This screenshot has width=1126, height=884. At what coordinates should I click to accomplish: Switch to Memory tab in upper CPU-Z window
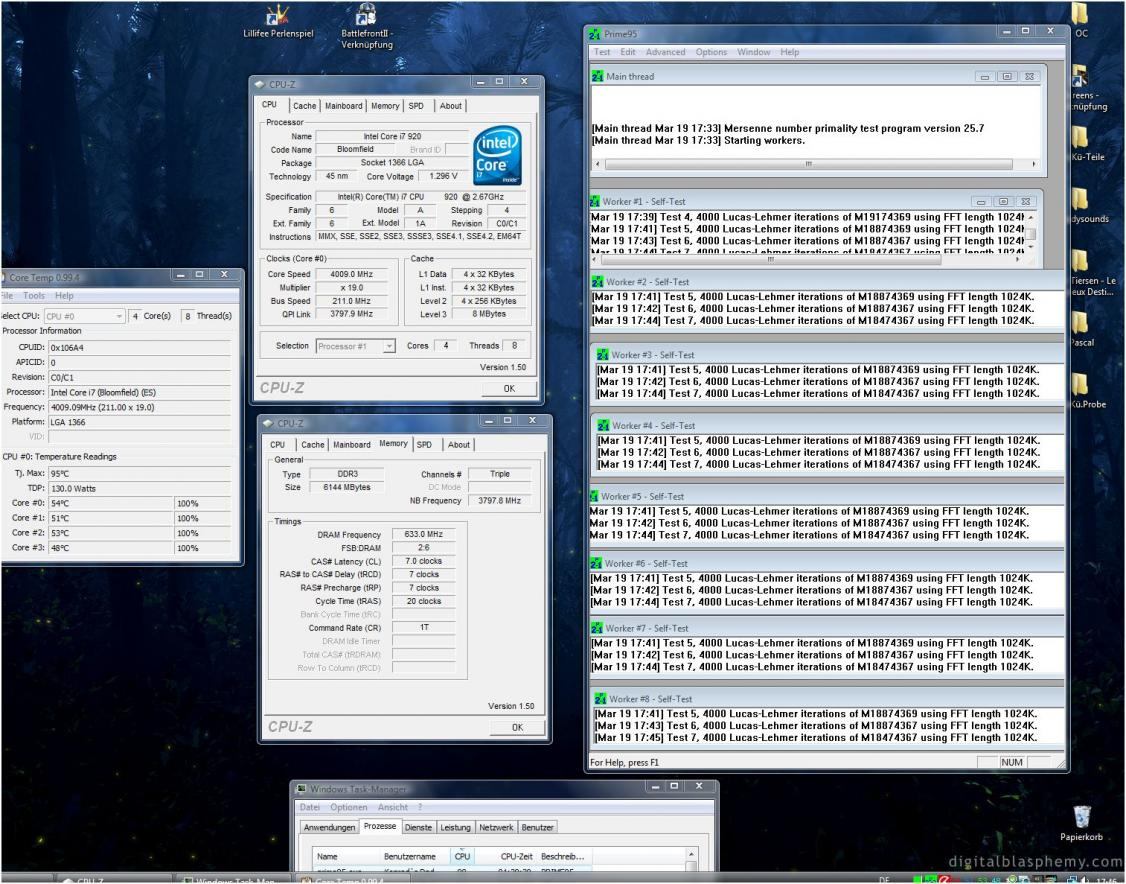[385, 106]
